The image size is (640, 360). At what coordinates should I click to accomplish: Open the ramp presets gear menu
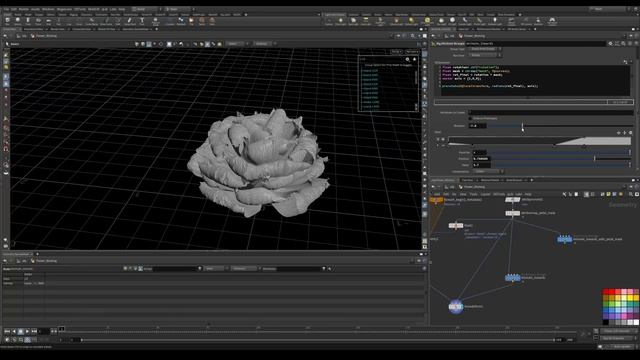[631, 133]
